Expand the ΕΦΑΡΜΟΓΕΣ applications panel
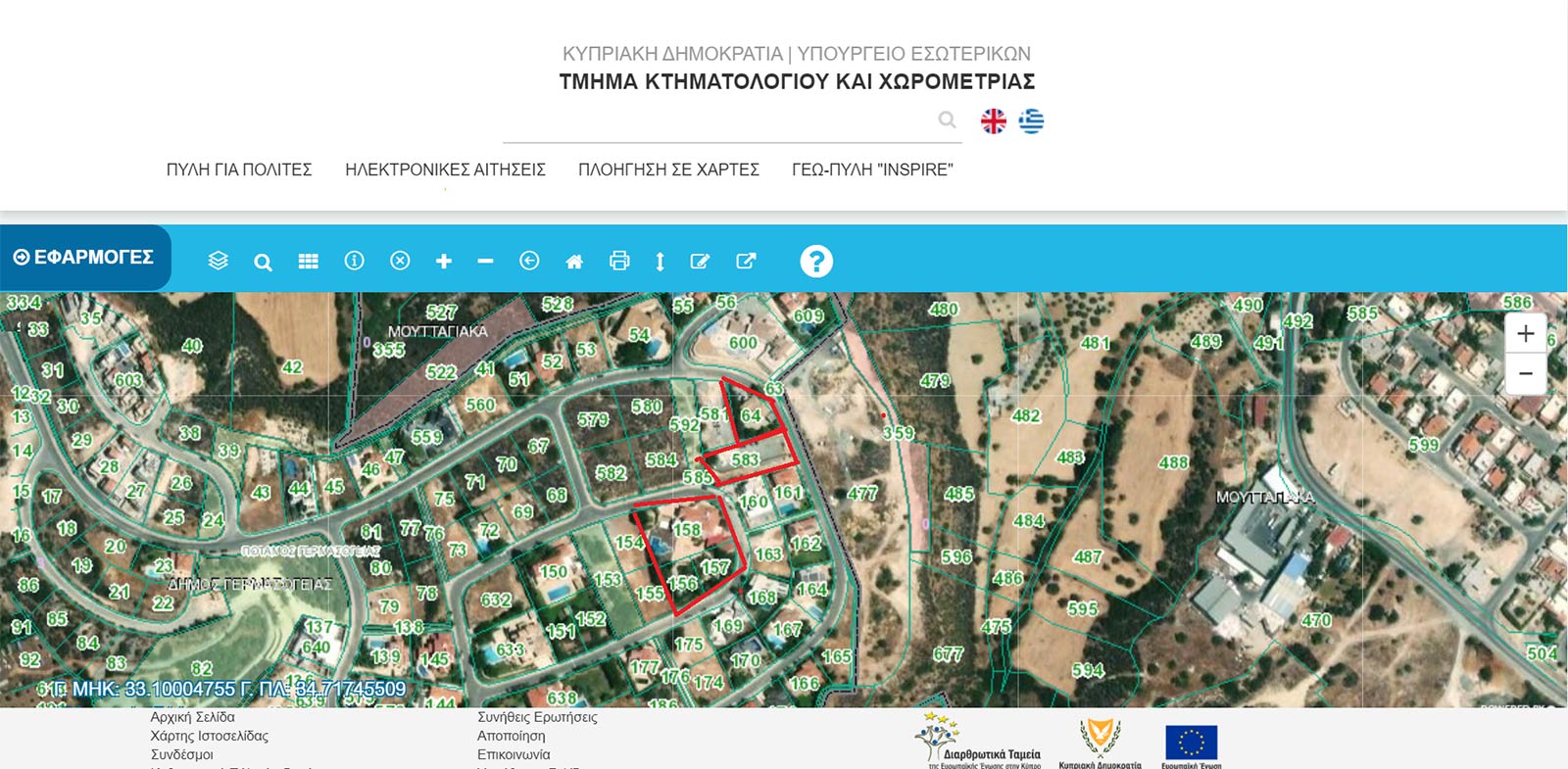Image resolution: width=1568 pixels, height=769 pixels. coord(84,258)
